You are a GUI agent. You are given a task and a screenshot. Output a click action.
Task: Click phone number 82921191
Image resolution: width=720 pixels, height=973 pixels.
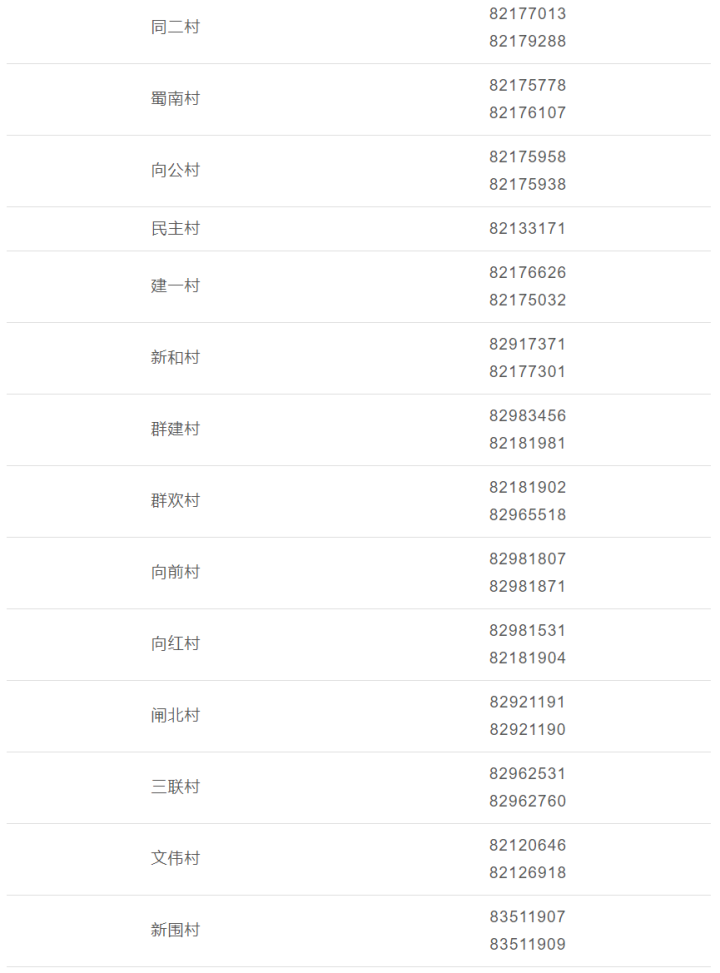(x=527, y=702)
